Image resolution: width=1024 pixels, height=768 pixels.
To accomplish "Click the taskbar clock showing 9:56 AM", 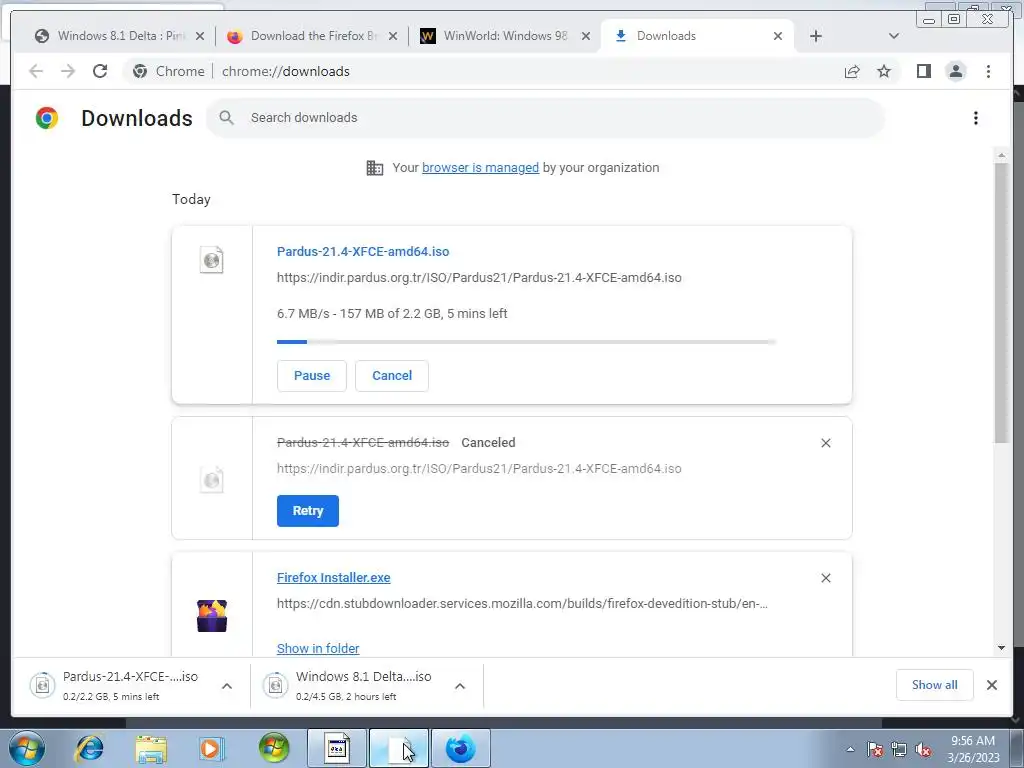I will [x=973, y=749].
